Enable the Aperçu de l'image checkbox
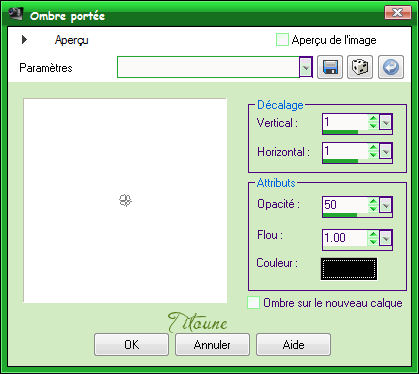The width and height of the screenshot is (419, 374). tap(282, 40)
